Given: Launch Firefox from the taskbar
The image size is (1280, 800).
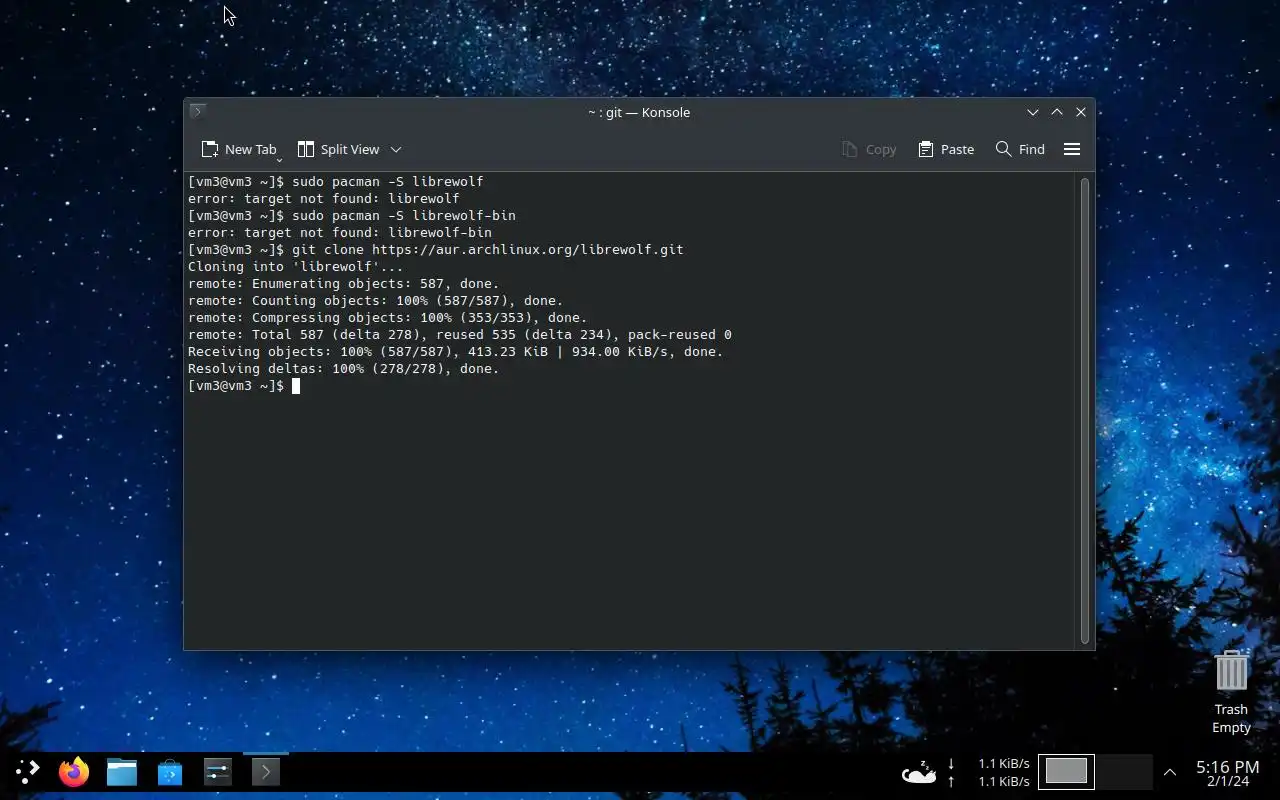Looking at the screenshot, I should 74,771.
